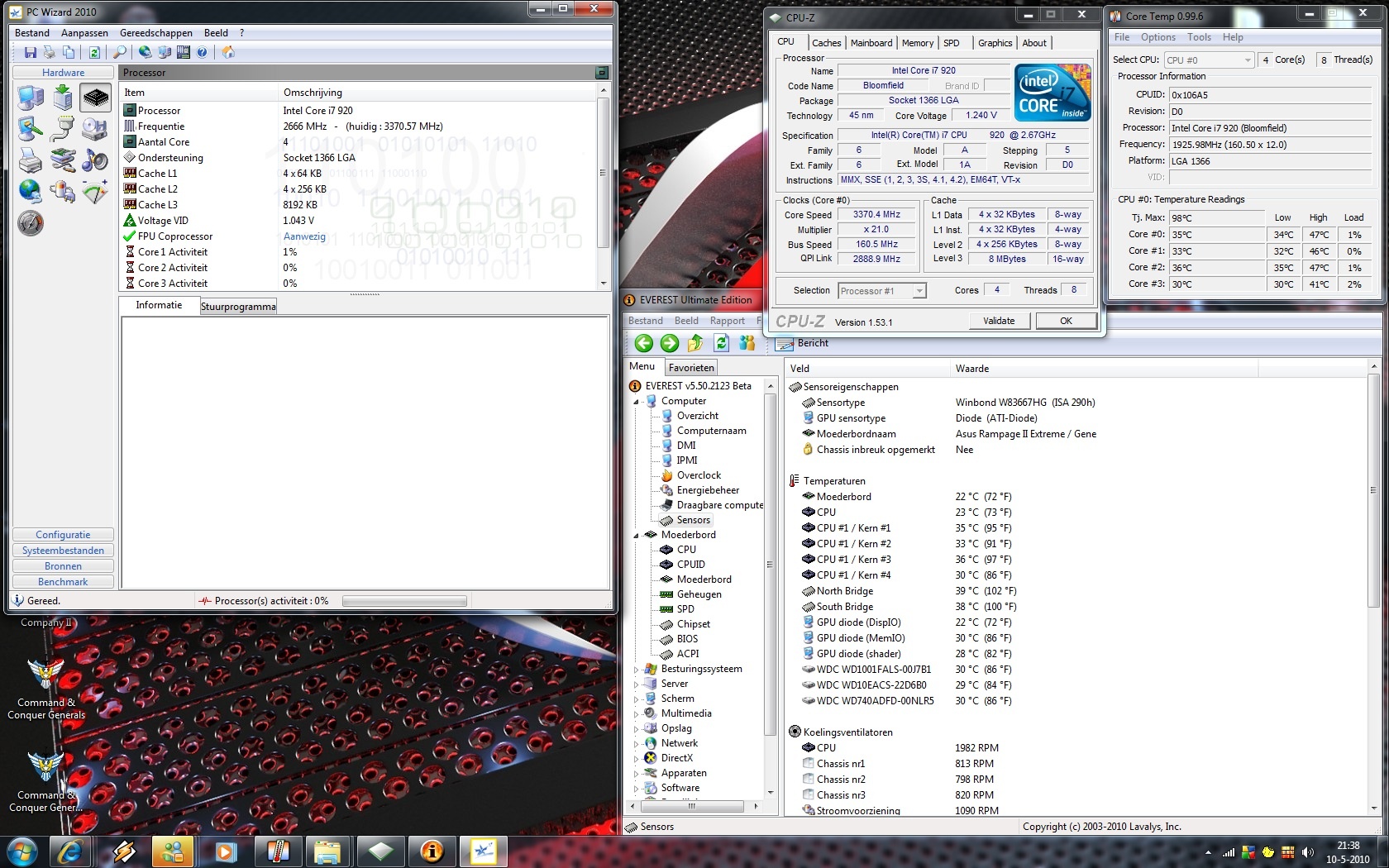Viewport: 1389px width, 868px height.
Task: Expand the DirectX node in EVEREST tree
Action: [x=637, y=759]
